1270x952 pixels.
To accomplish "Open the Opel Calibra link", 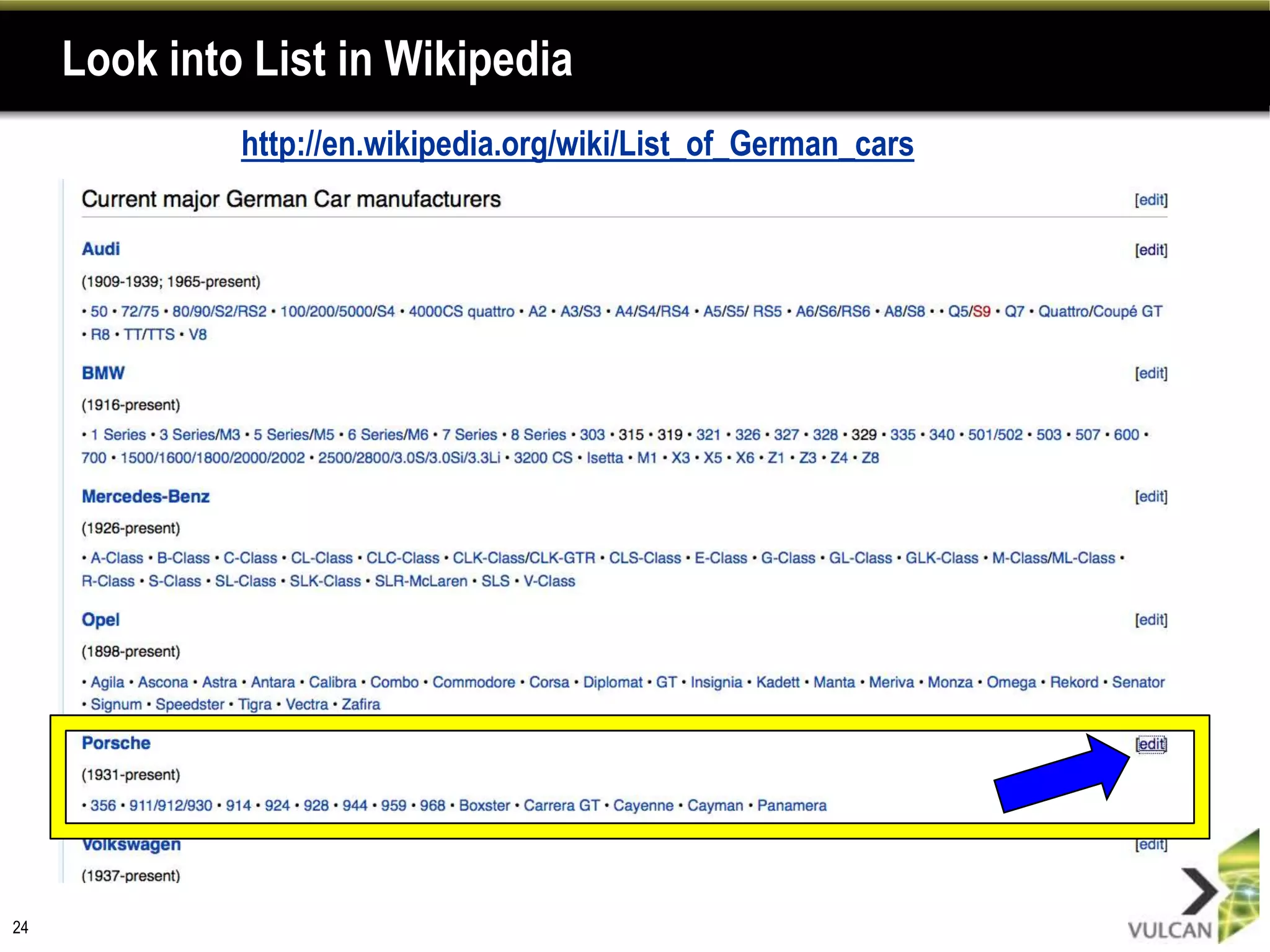I will (x=332, y=682).
